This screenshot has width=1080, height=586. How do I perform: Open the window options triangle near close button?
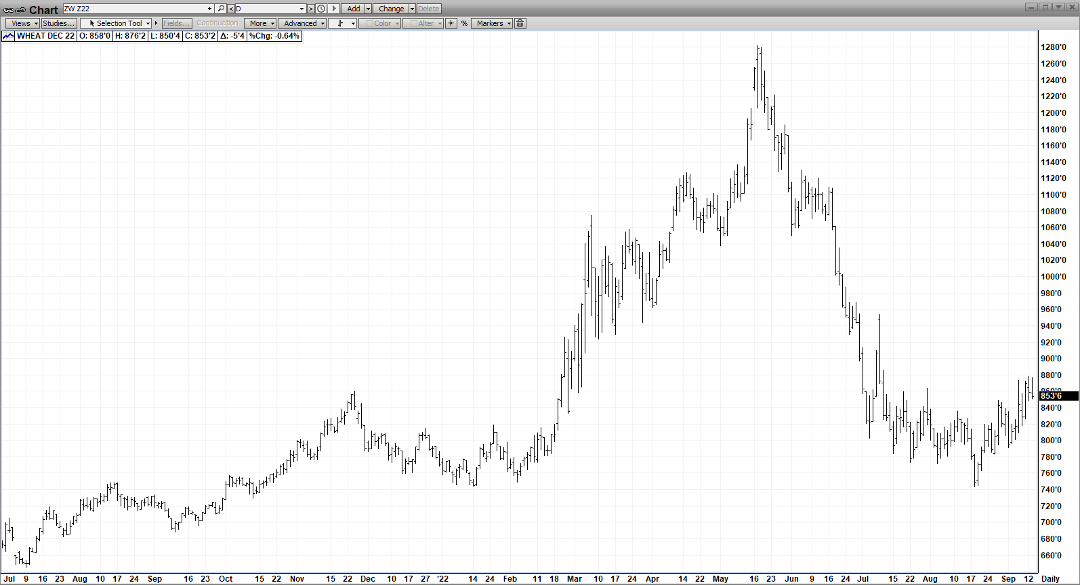click(x=1059, y=7)
